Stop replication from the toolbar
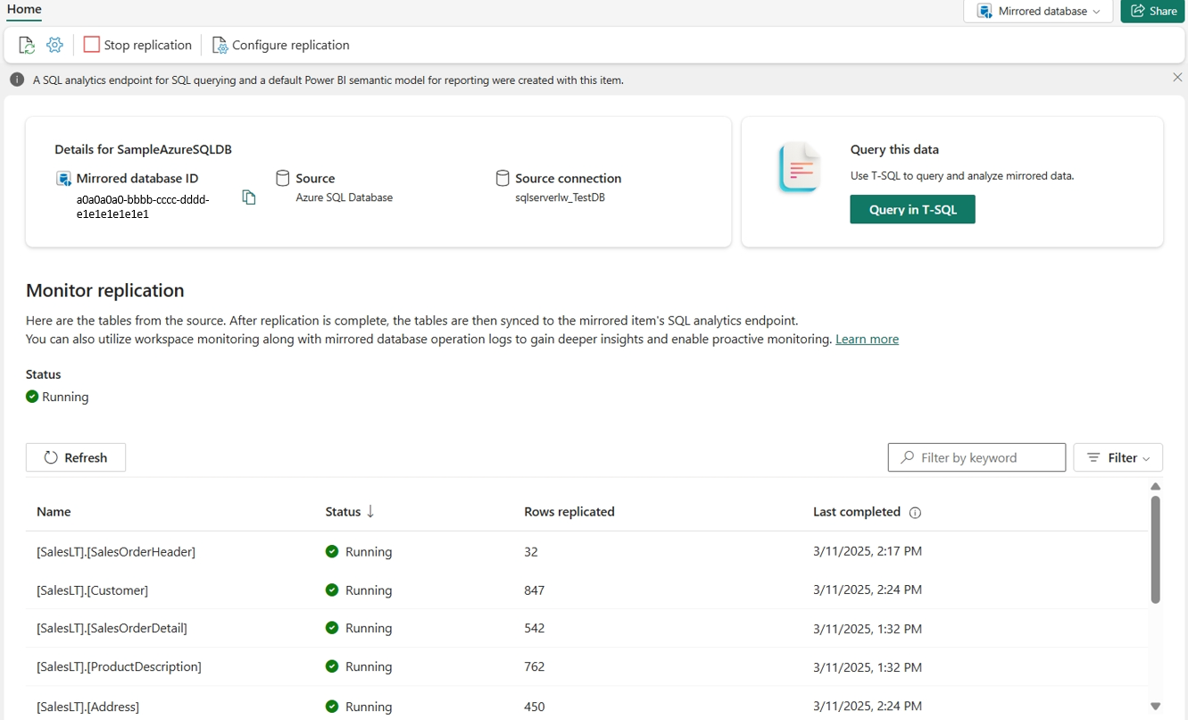 pos(138,45)
